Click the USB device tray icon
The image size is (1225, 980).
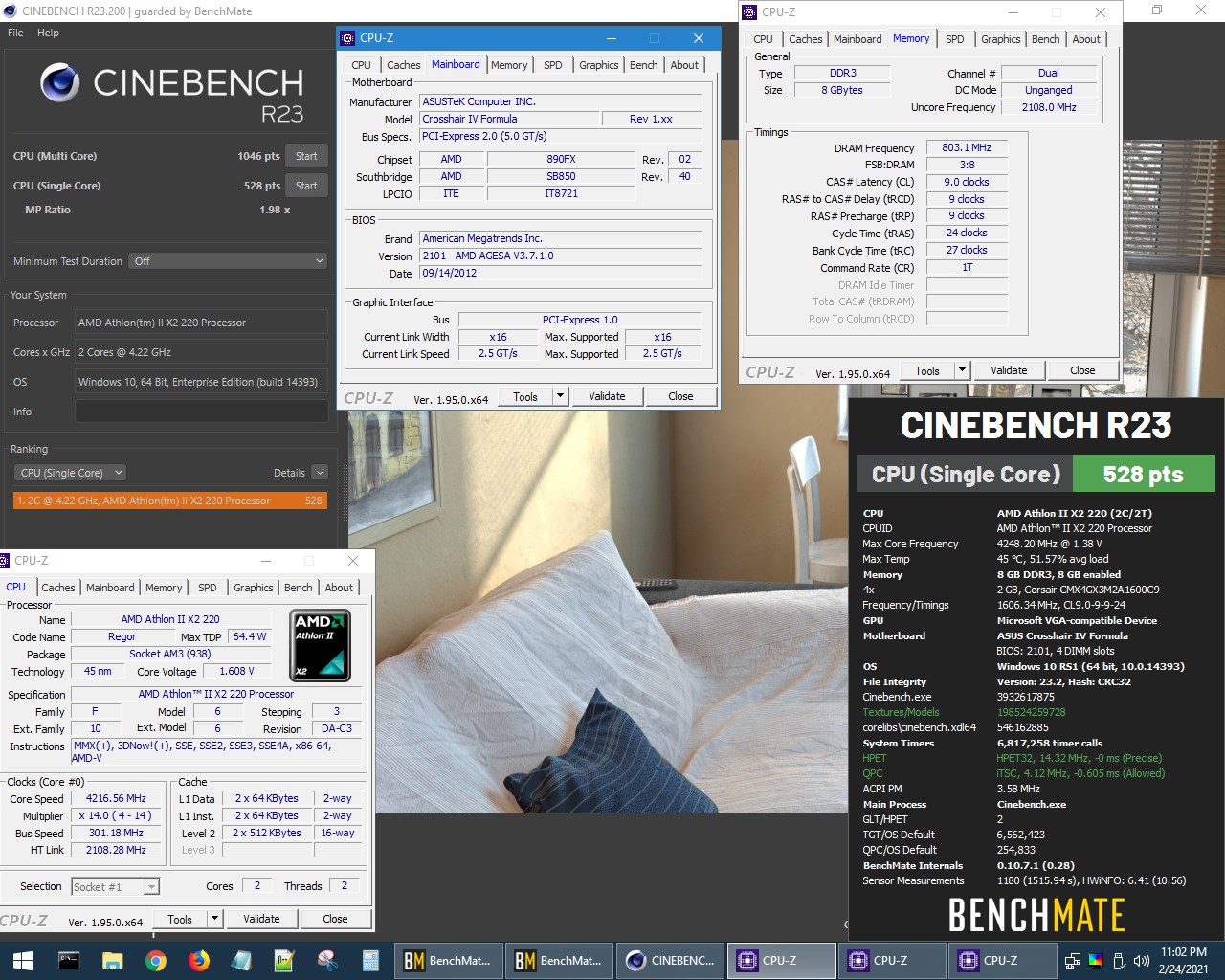pyautogui.click(x=1119, y=960)
